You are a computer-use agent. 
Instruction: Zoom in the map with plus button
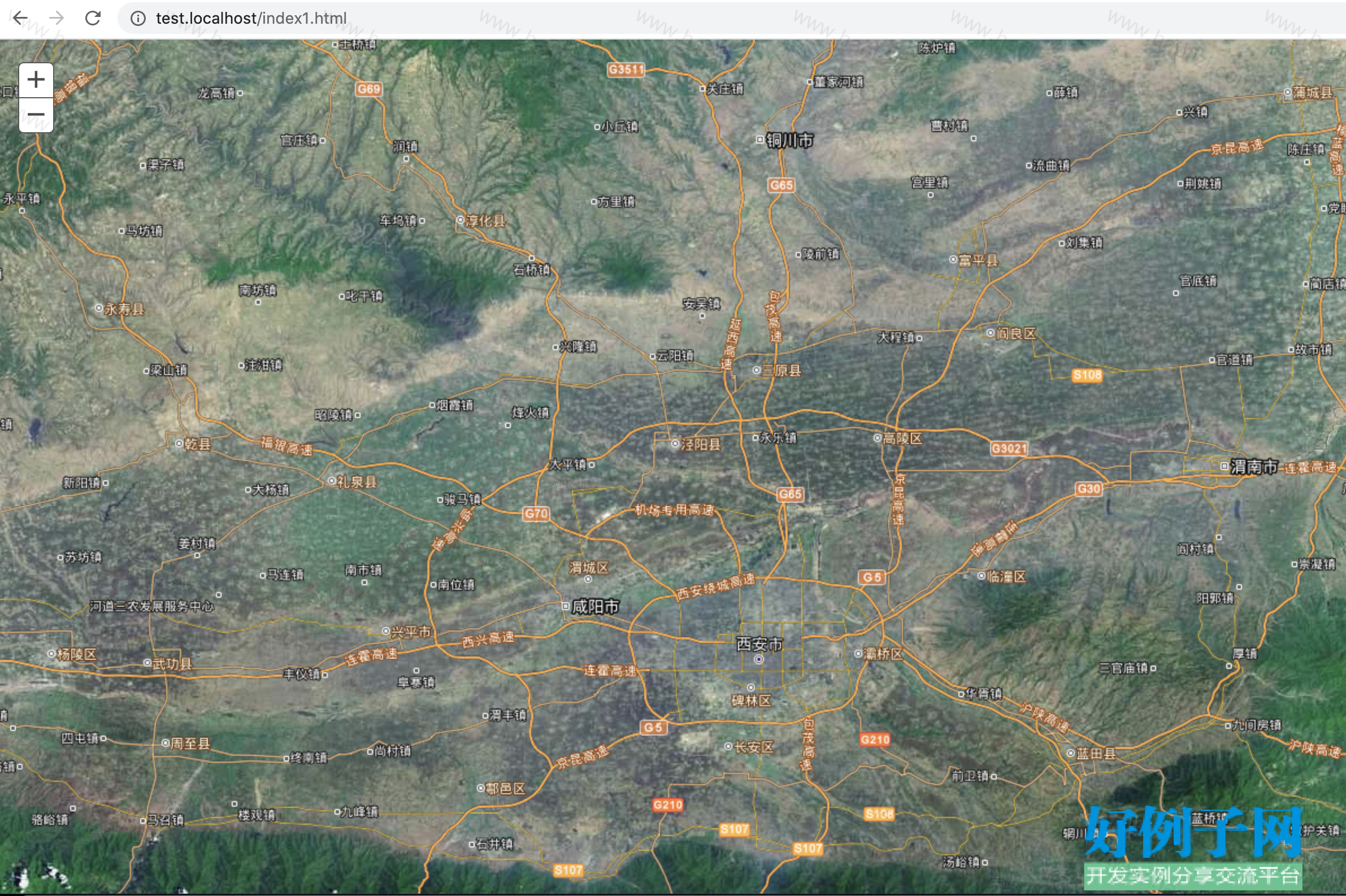click(x=36, y=80)
